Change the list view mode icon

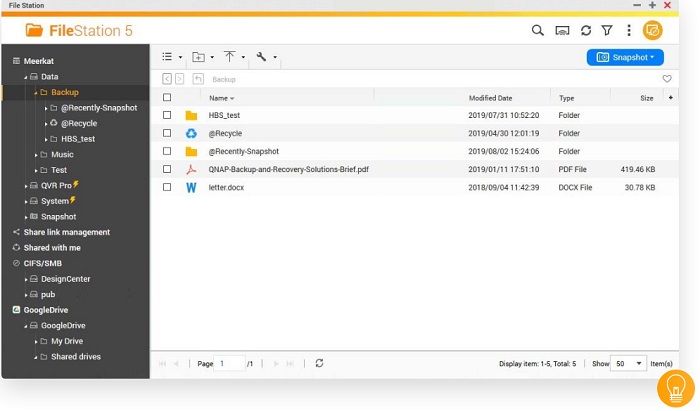point(167,57)
